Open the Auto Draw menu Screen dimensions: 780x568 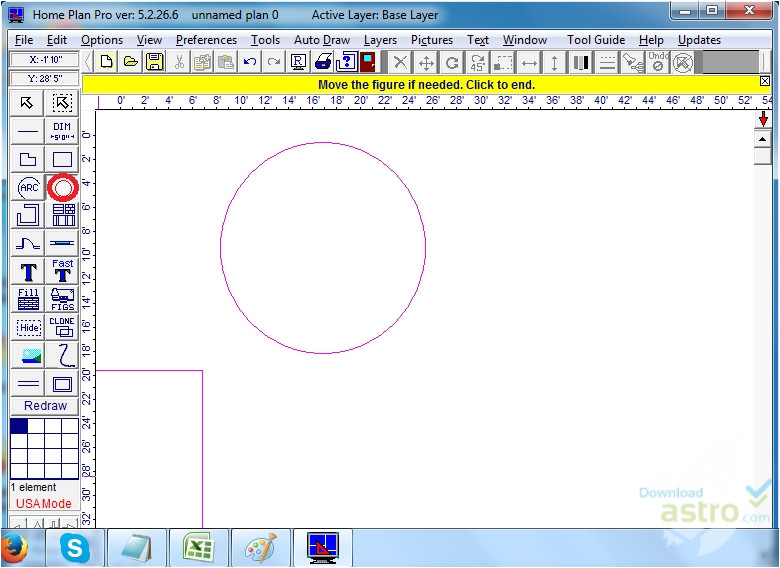pyautogui.click(x=322, y=40)
